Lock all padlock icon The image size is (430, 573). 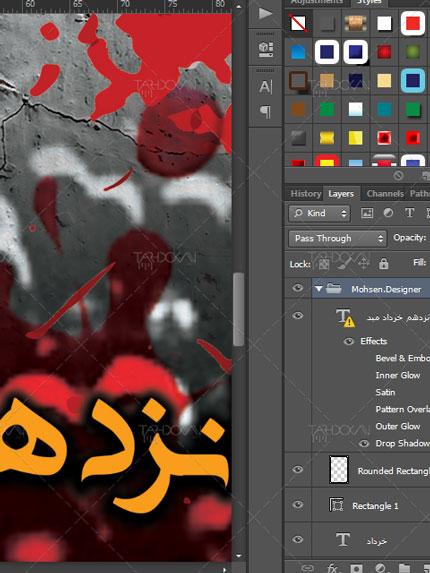[383, 263]
